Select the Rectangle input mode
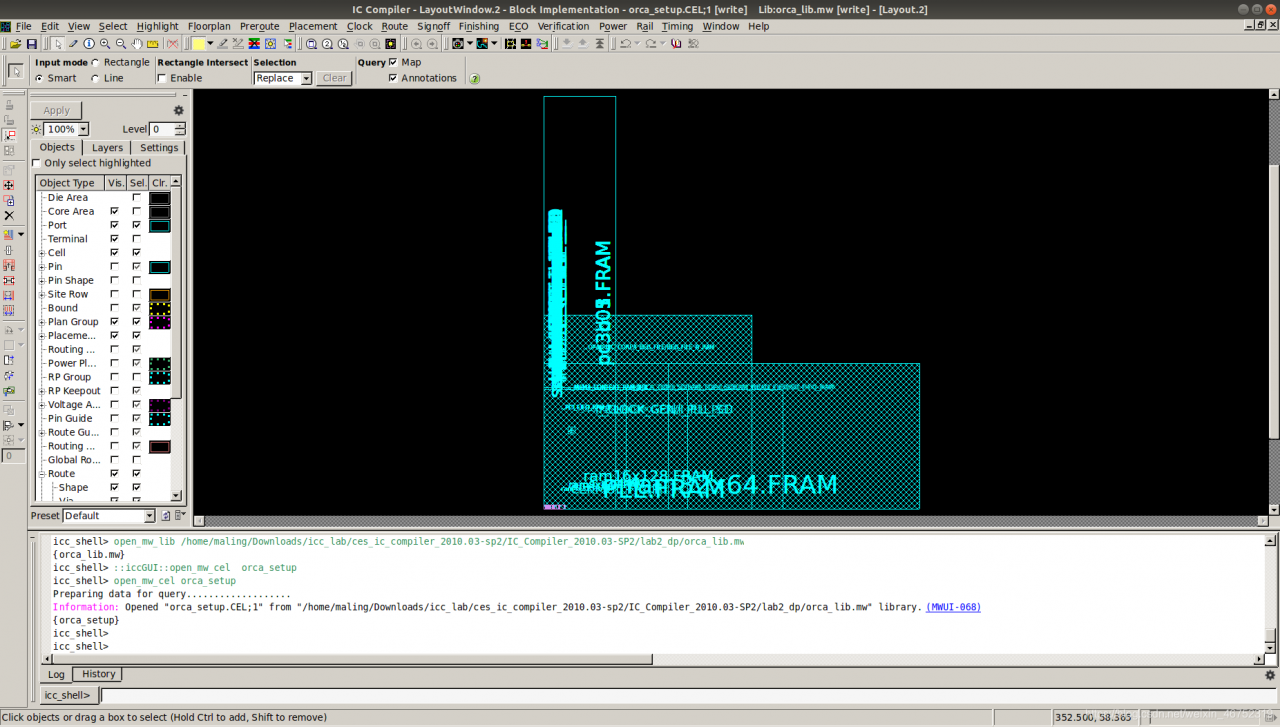Viewport: 1280px width, 727px height. point(96,62)
